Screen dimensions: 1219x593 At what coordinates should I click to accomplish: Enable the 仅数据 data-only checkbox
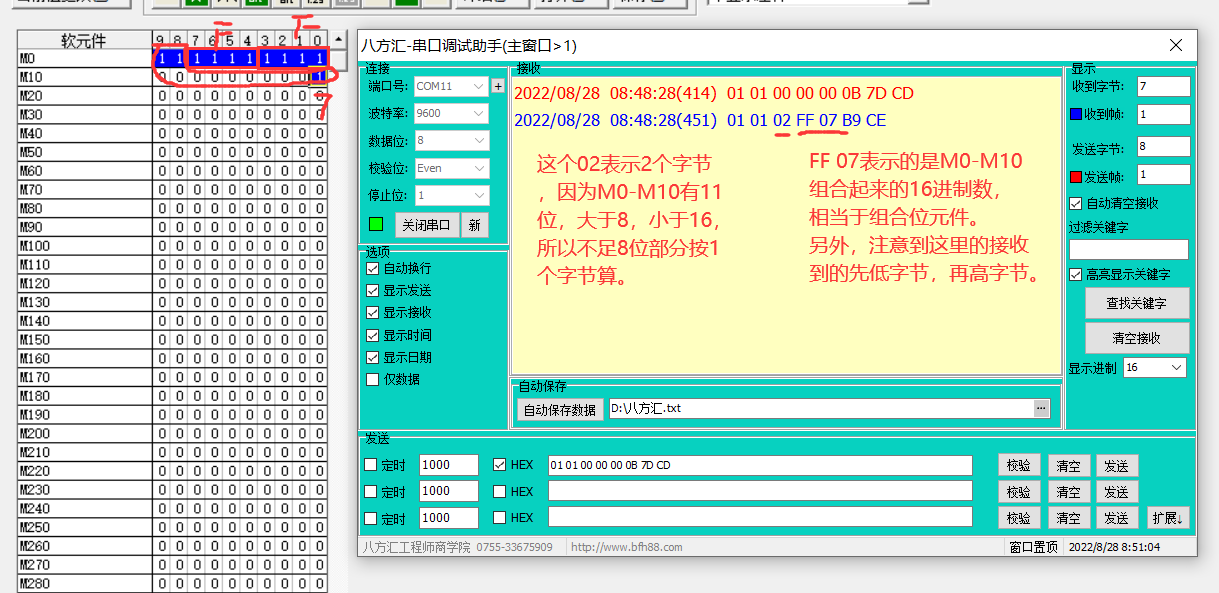[373, 379]
